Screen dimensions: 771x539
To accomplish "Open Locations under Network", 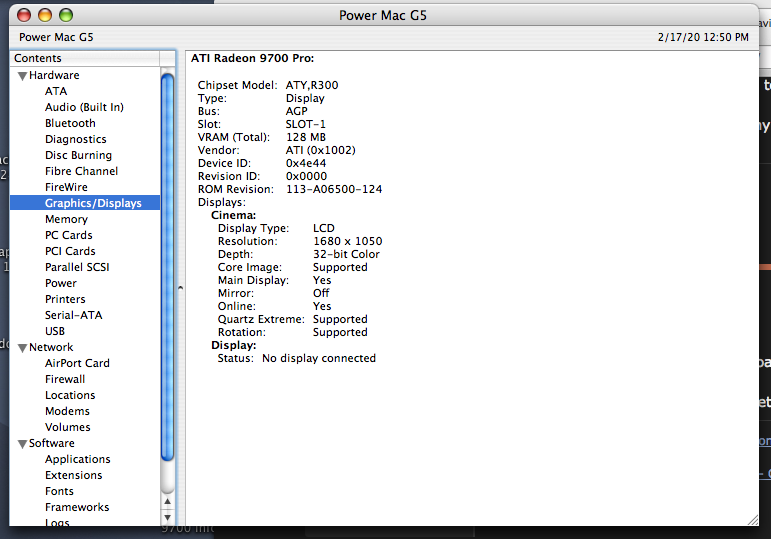I will (x=70, y=395).
